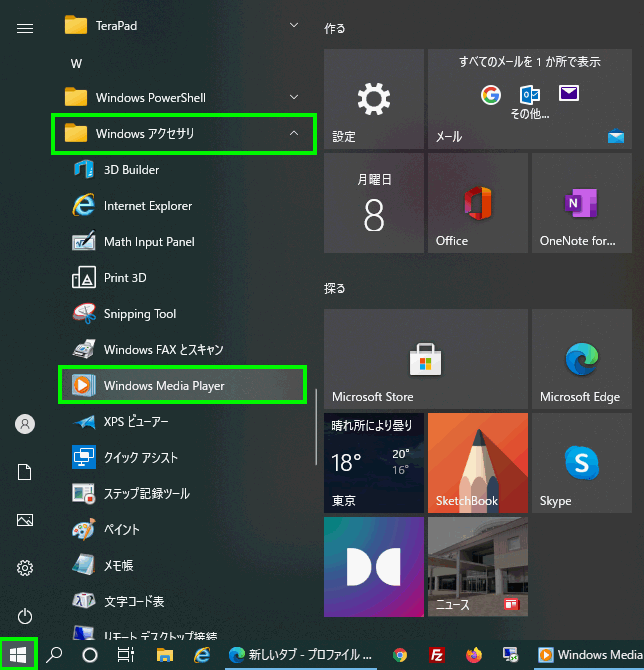Switch to Windows Media Player taskbar window
Image resolution: width=644 pixels, height=670 pixels.
tap(589, 654)
